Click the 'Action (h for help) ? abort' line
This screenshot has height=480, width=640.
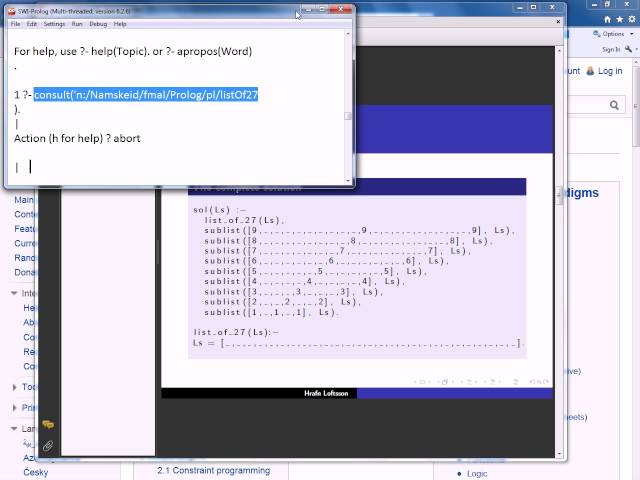coord(77,138)
